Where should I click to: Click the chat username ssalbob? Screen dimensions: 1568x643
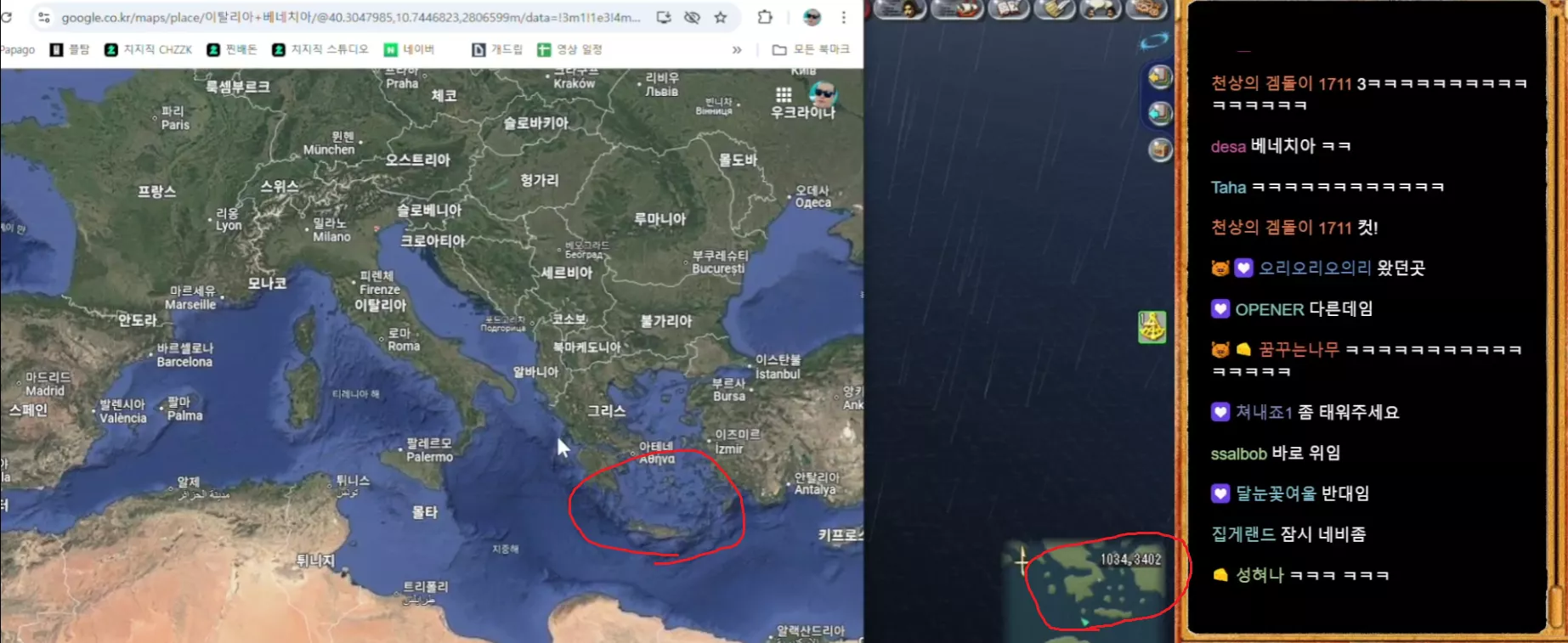click(x=1239, y=454)
